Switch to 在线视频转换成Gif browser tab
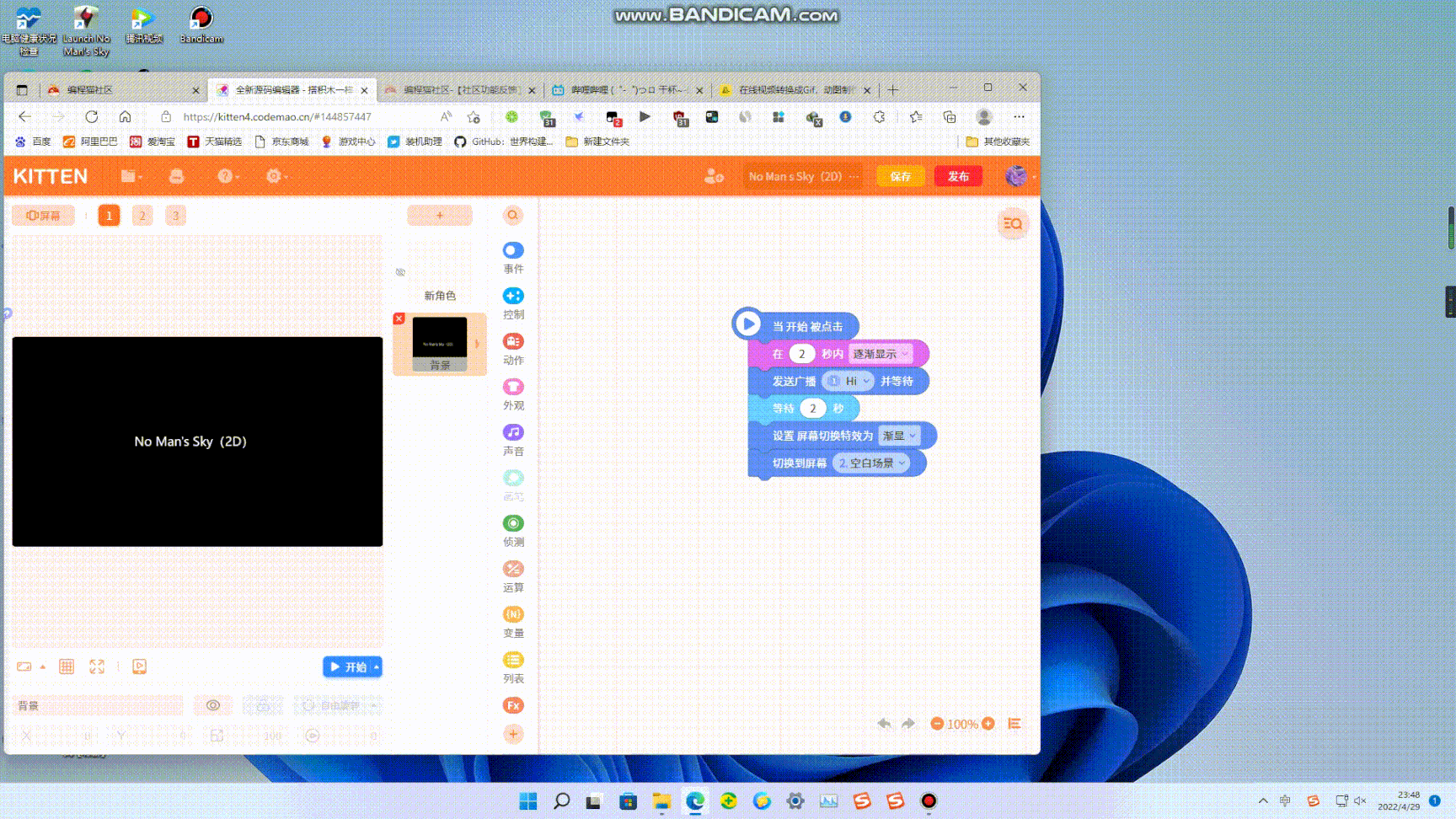1456x819 pixels. coord(795,89)
